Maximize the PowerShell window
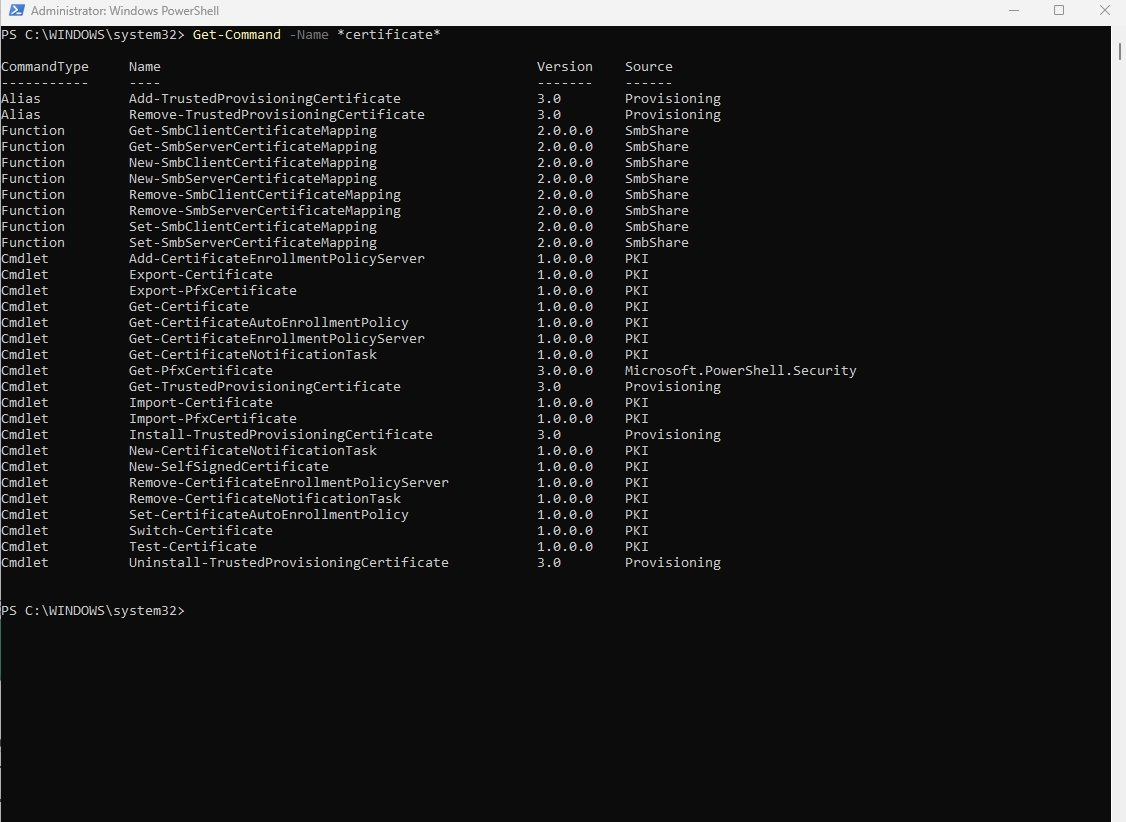 [1058, 10]
